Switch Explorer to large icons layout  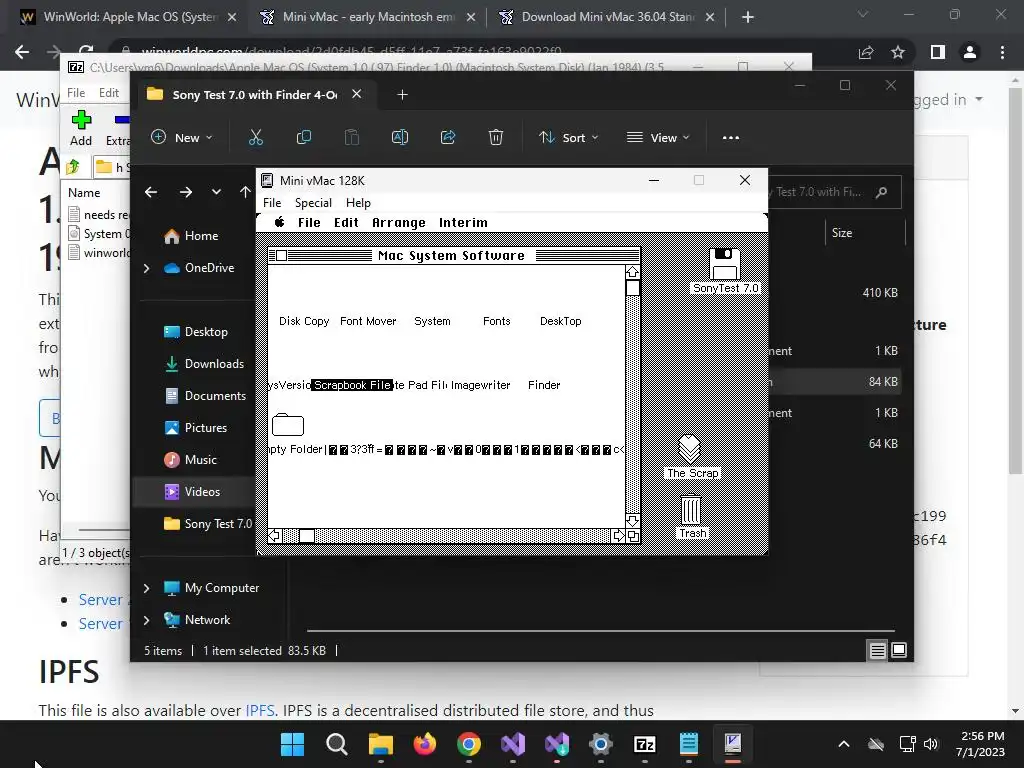pyautogui.click(x=899, y=650)
